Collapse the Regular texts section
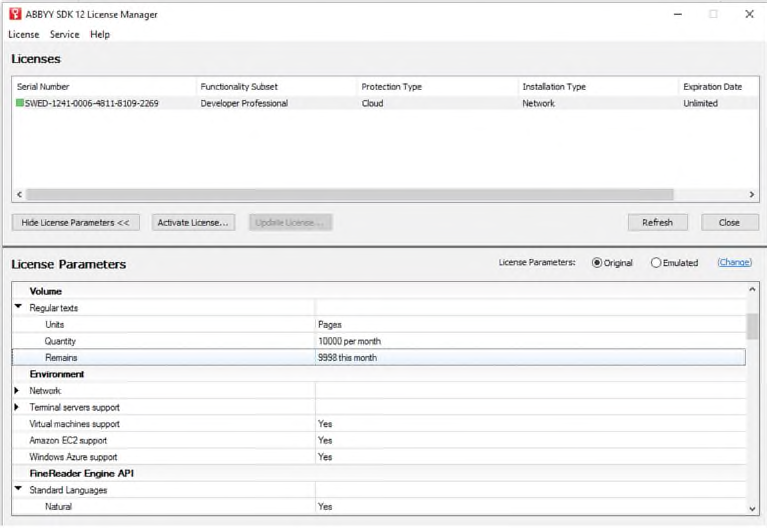This screenshot has width=767, height=528. click(x=18, y=308)
